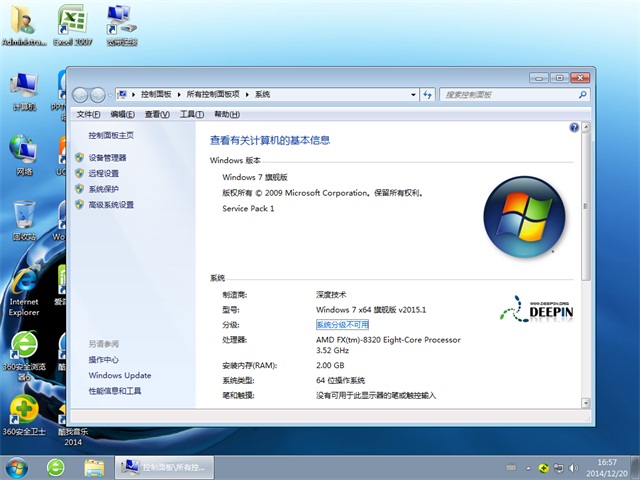Open 设备管理器 from the sidebar
This screenshot has width=640, height=480.
[107, 158]
